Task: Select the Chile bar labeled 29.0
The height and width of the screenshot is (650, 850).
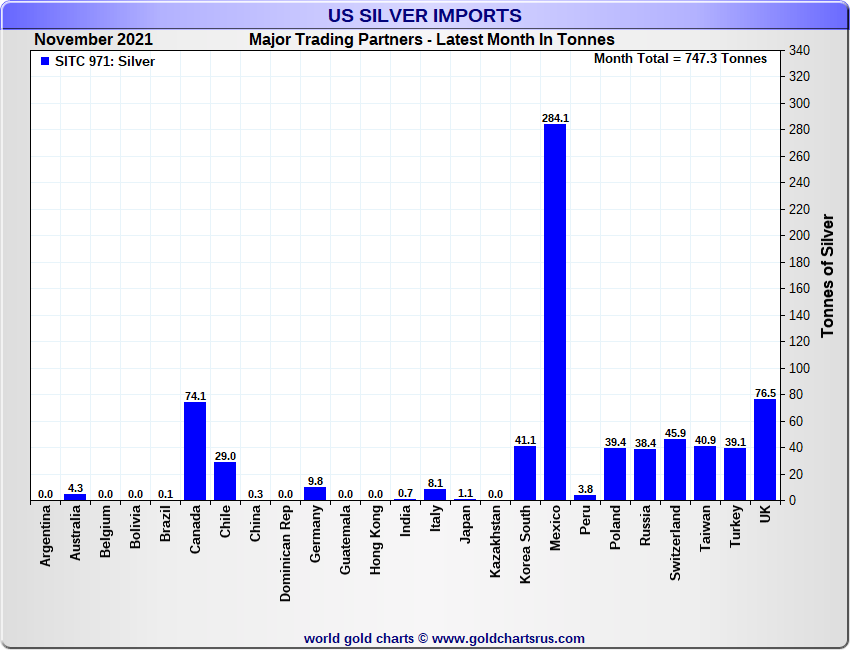Action: click(225, 481)
